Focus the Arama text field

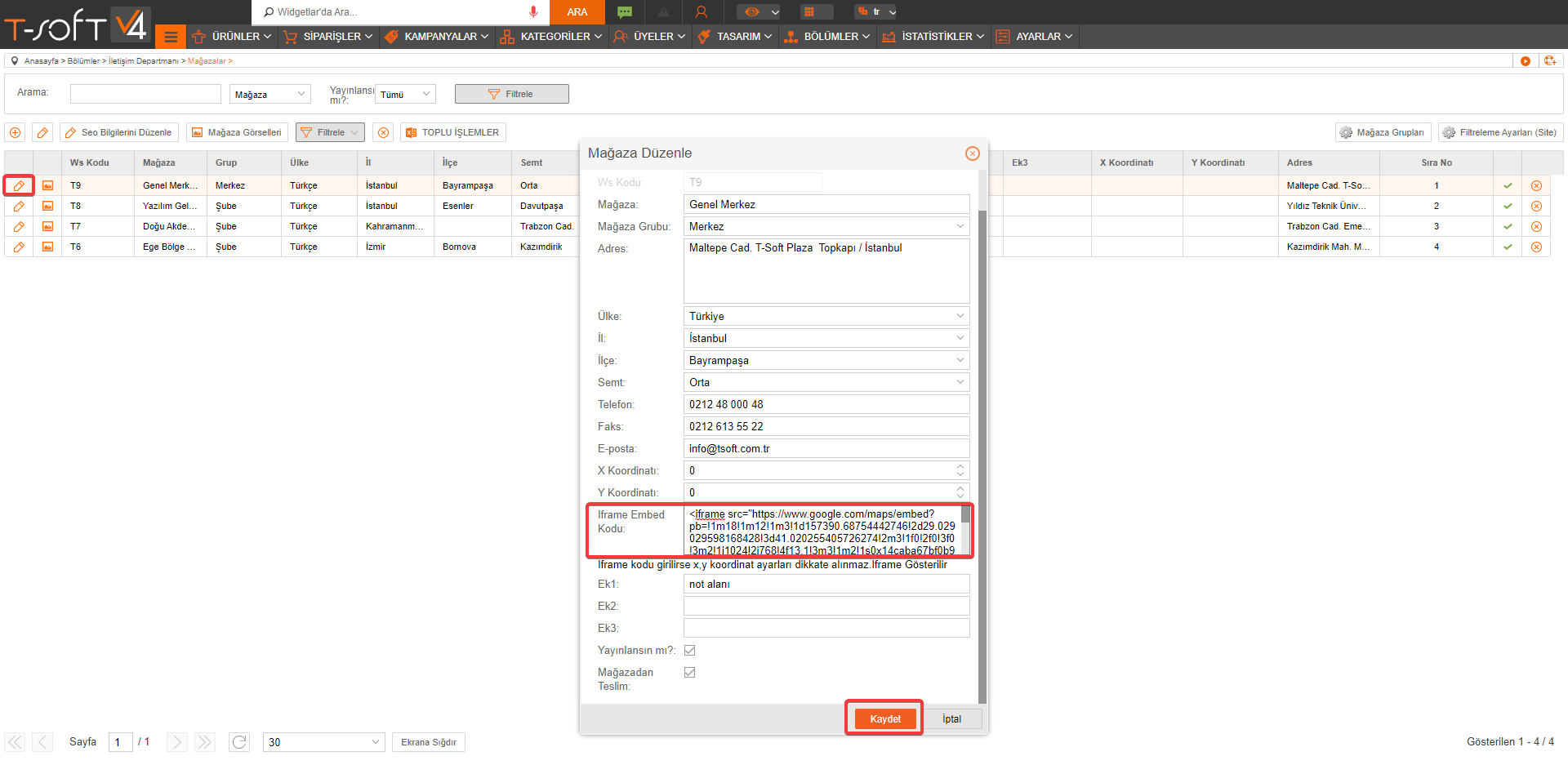145,94
